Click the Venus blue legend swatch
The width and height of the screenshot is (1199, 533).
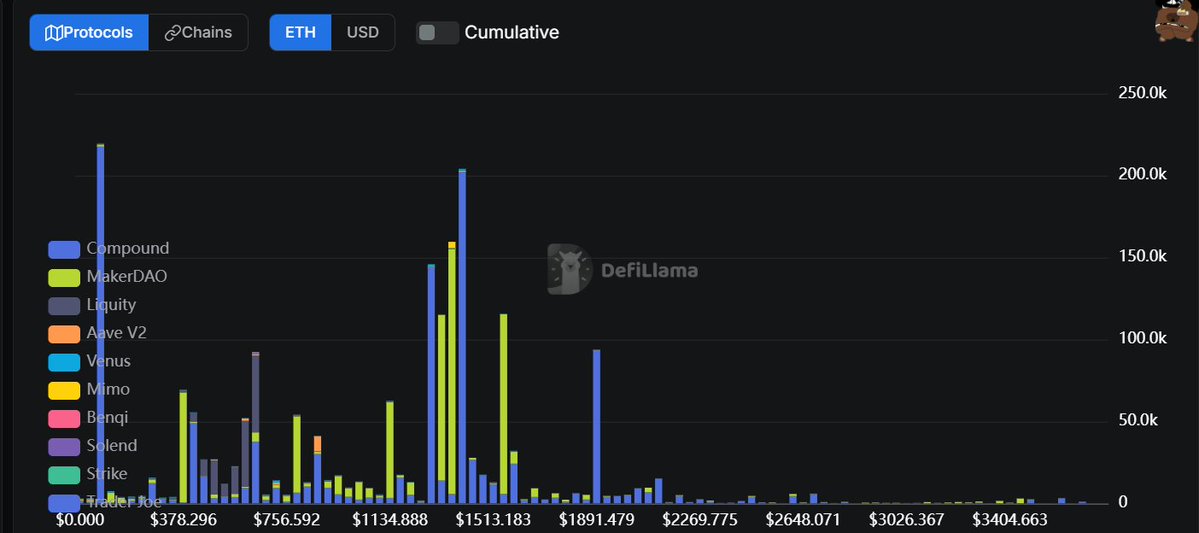(x=64, y=362)
